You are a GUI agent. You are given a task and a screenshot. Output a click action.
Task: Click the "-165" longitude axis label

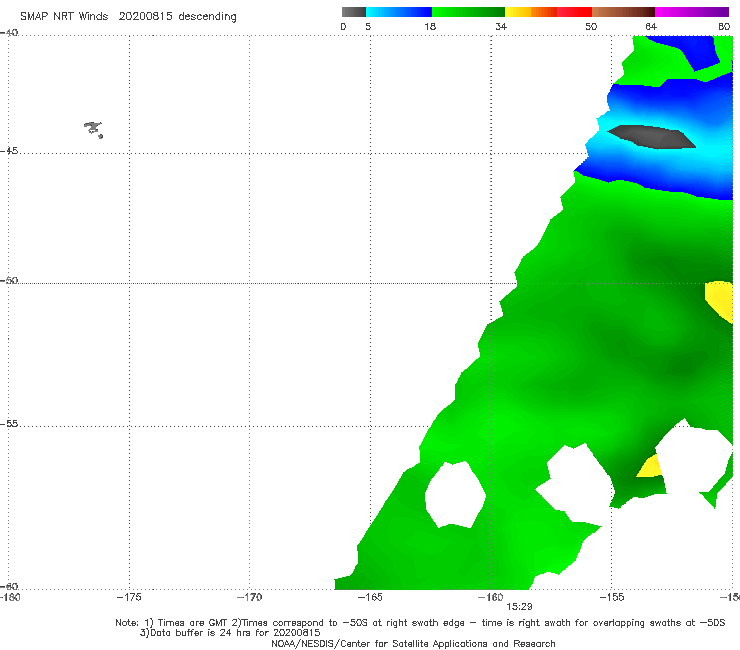(370, 597)
